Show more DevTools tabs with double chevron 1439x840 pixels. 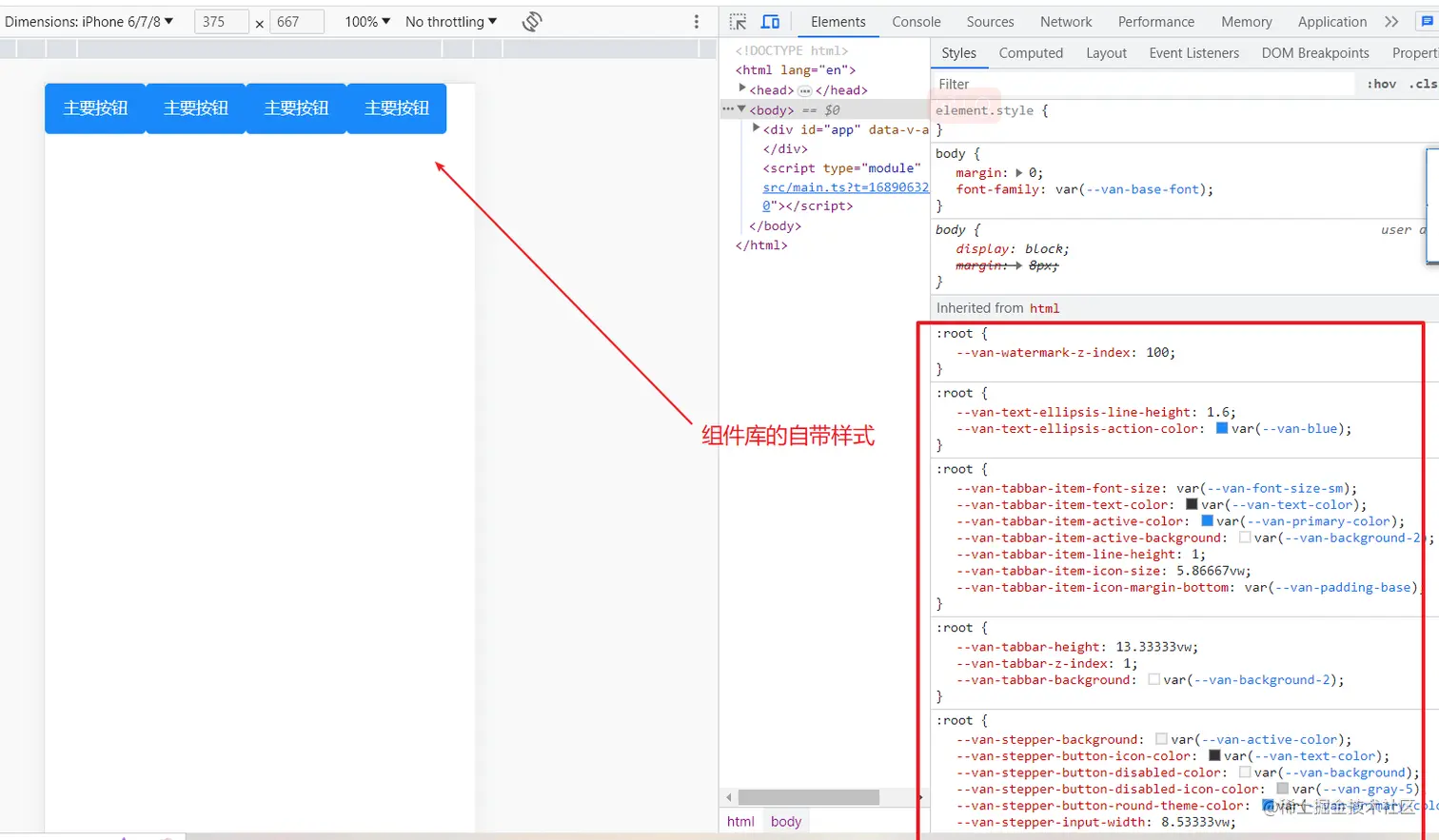pos(1391,22)
